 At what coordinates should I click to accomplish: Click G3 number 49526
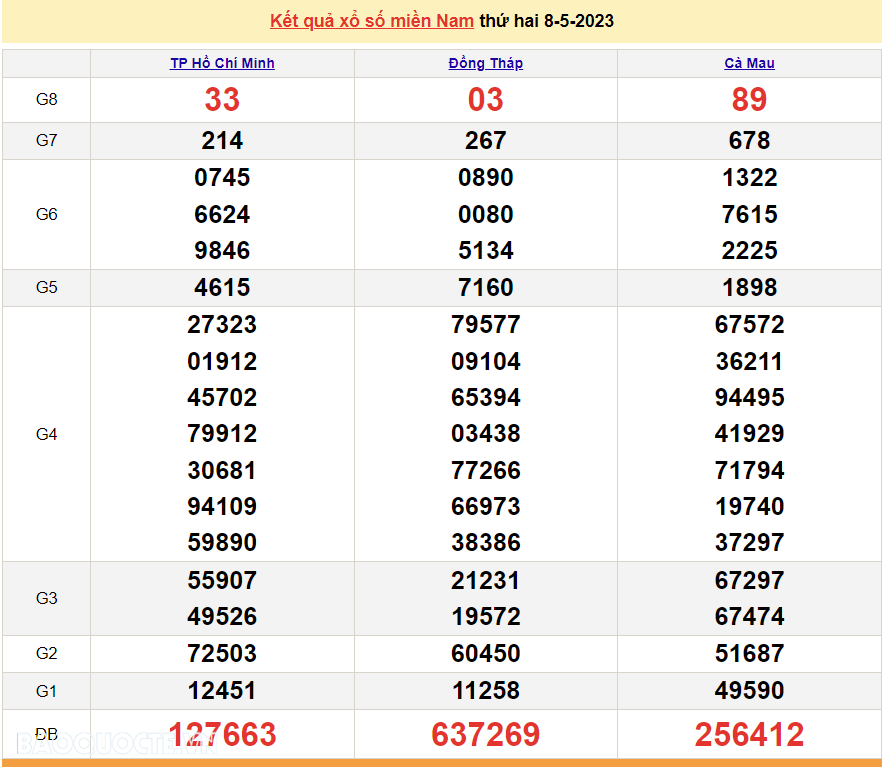222,617
